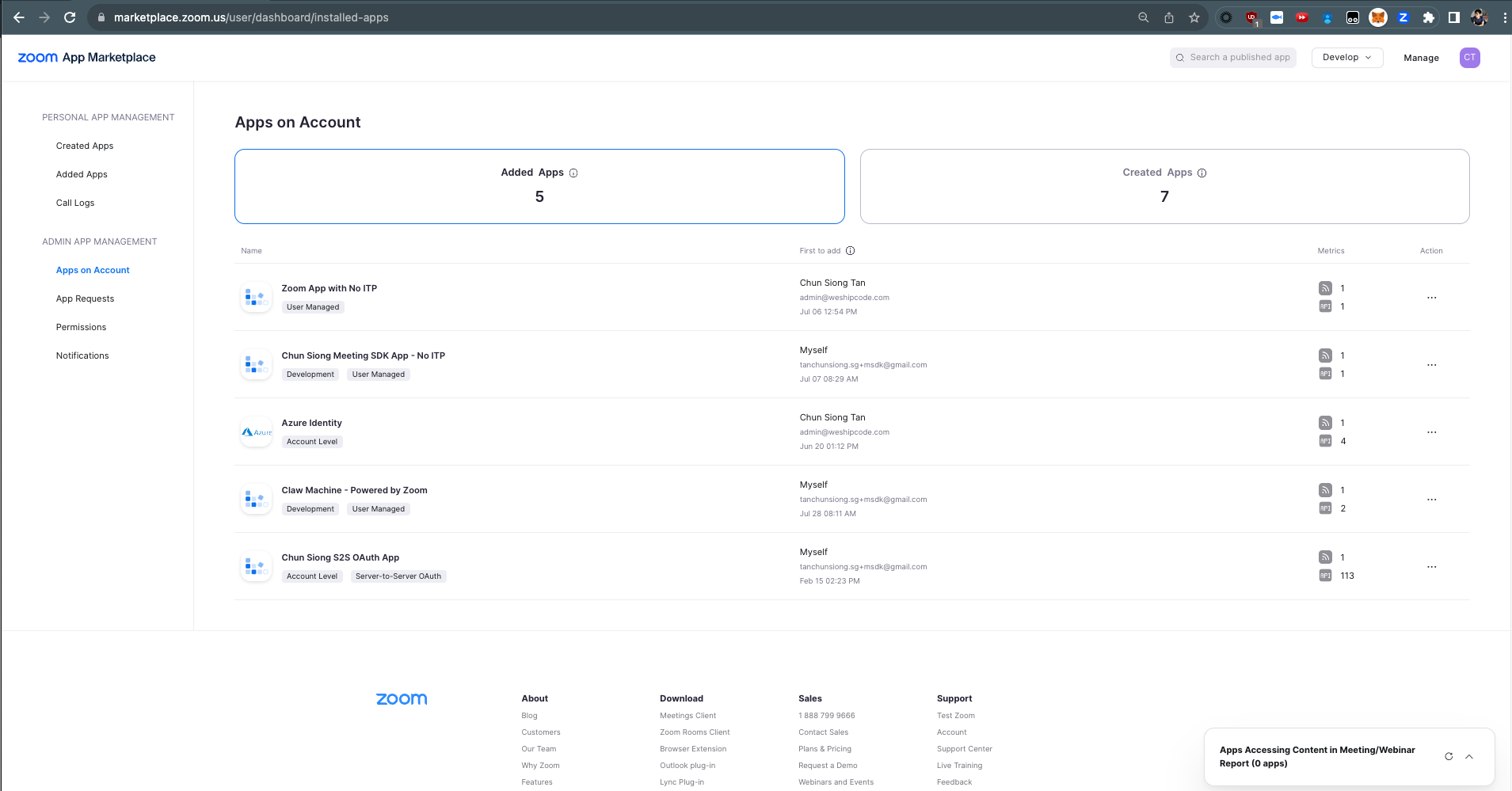Open Created Apps in sidebar

(85, 146)
